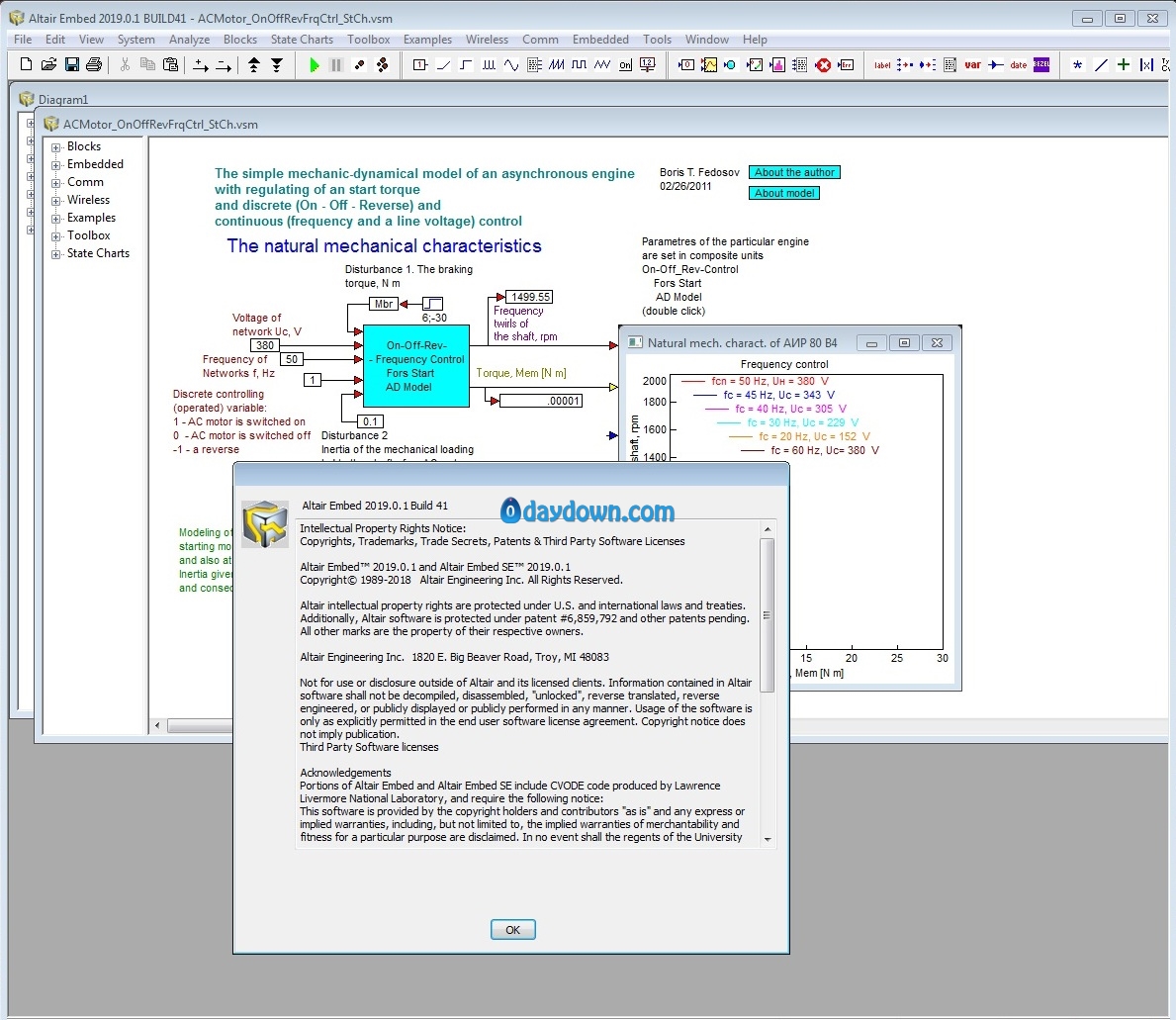Viewport: 1176px width, 1020px height.
Task: Expand the State Charts tree node
Action: [x=56, y=254]
